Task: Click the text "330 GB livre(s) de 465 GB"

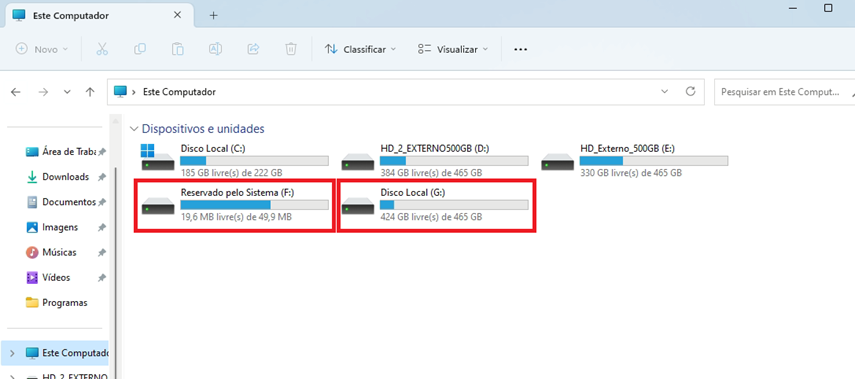Action: coord(631,173)
